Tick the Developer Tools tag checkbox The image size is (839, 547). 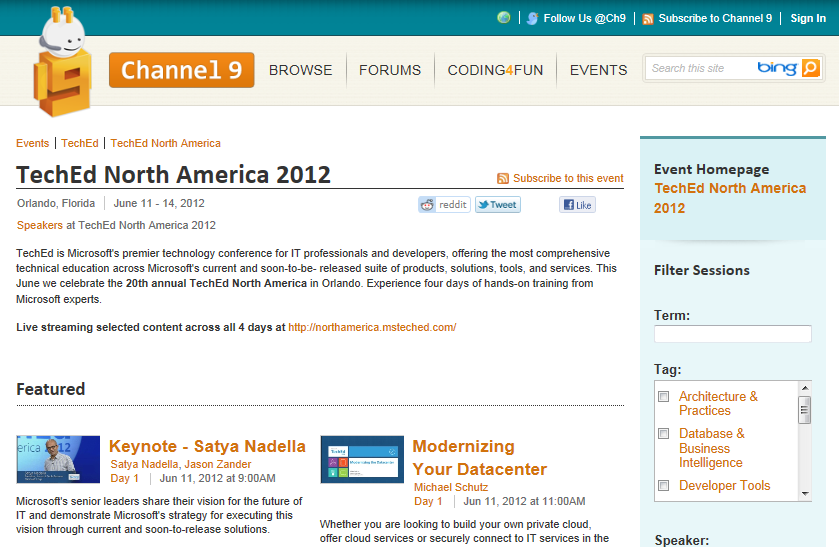pyautogui.click(x=664, y=486)
